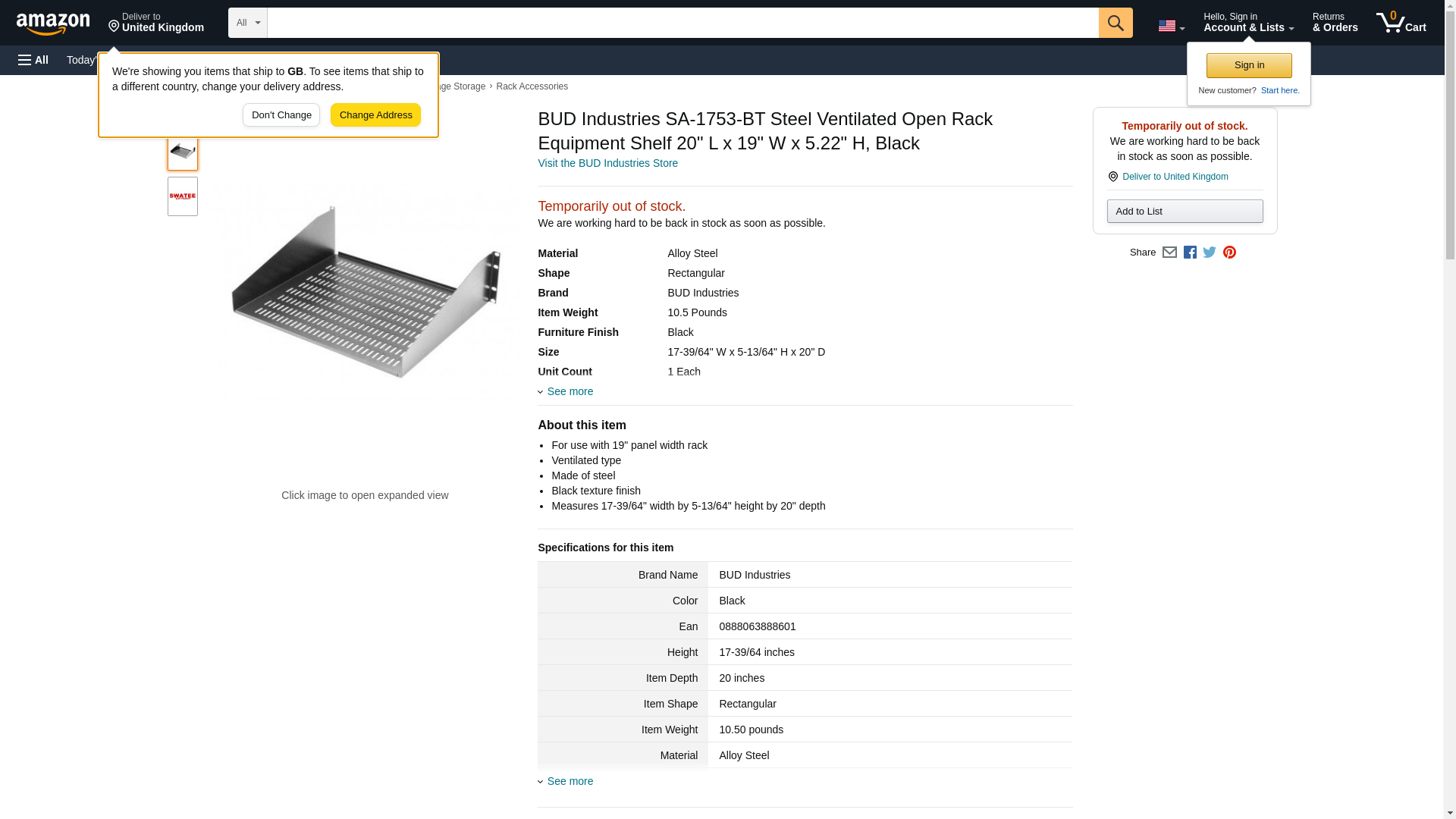Viewport: 1456px width, 819px height.
Task: Expand Account & Lists dropdown
Action: coord(1248,23)
